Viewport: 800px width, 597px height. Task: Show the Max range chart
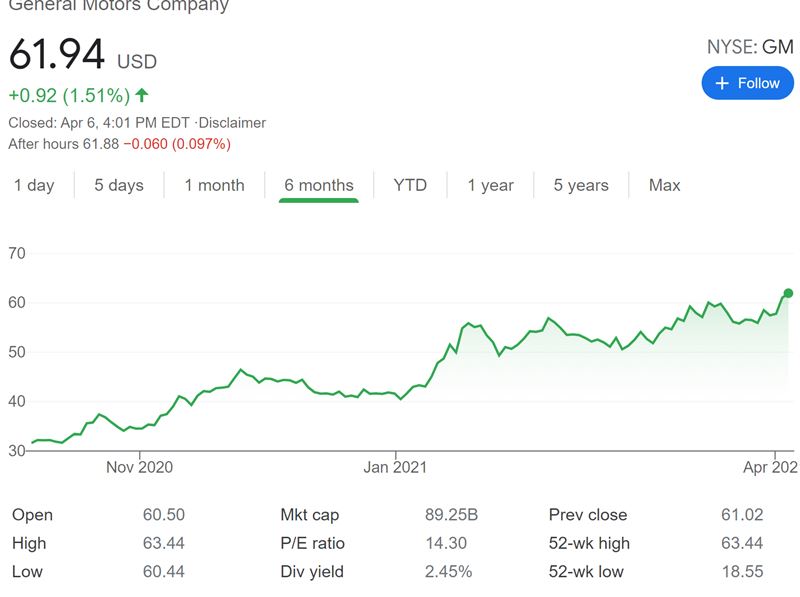[664, 185]
